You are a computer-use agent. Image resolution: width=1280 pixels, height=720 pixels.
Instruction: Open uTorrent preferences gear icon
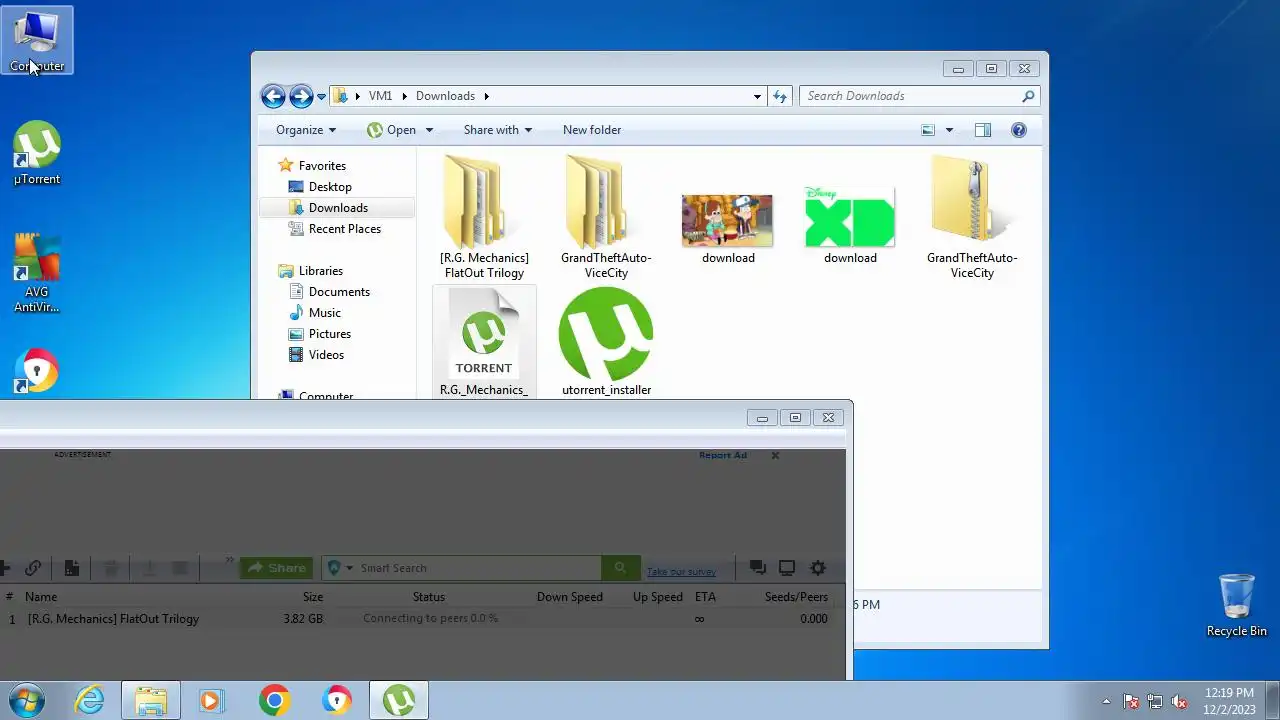818,568
